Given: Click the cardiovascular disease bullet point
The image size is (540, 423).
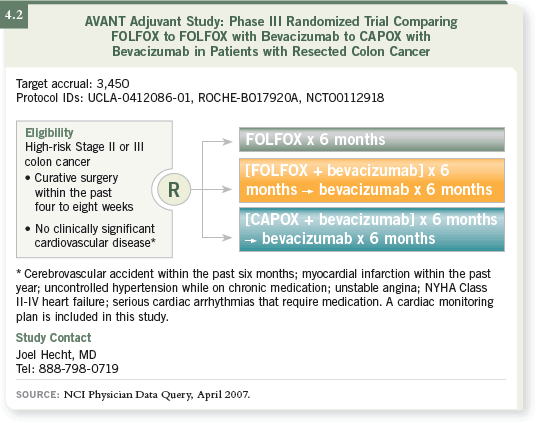Looking at the screenshot, I should coord(90,236).
